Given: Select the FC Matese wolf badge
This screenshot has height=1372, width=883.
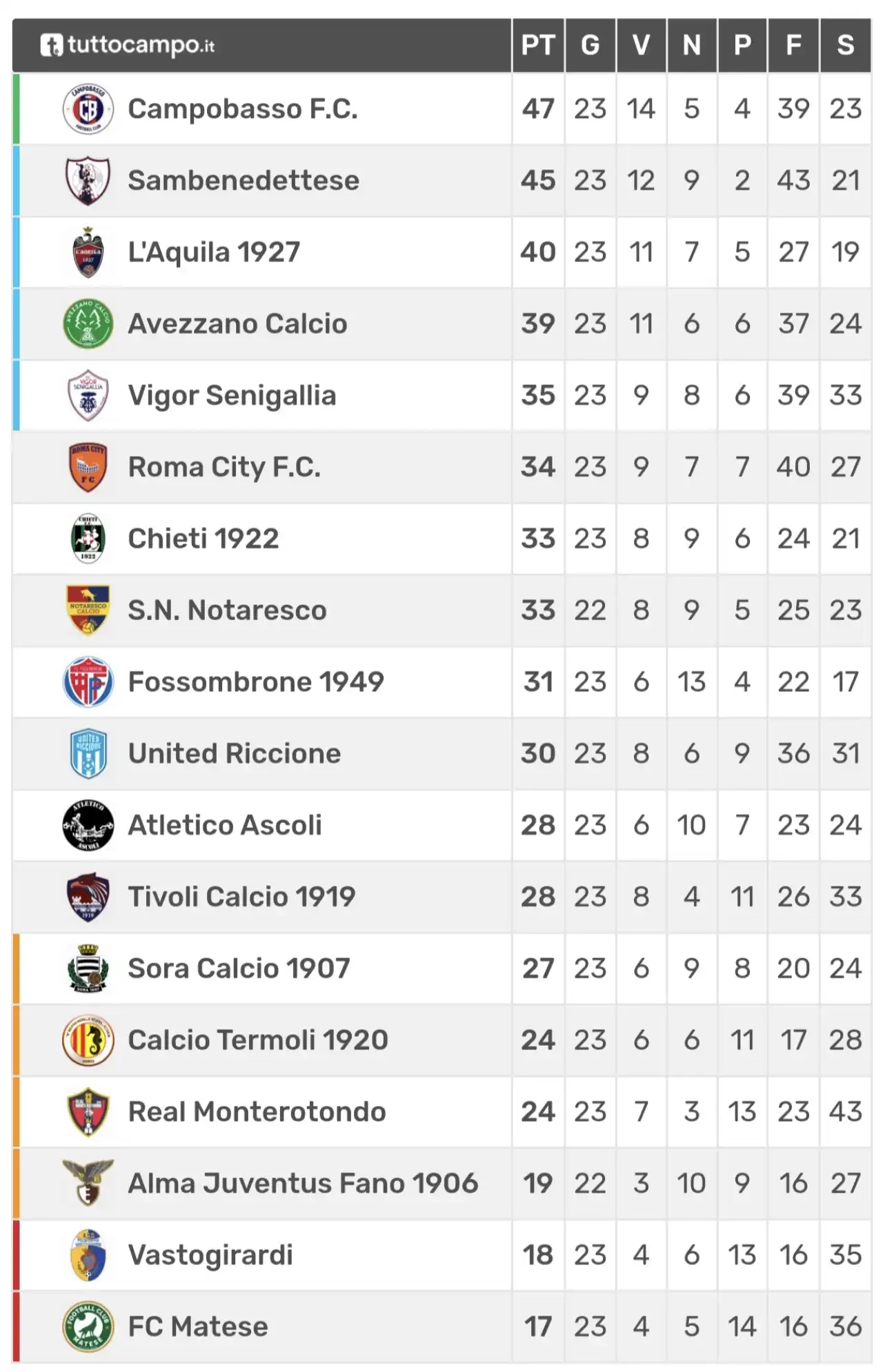Looking at the screenshot, I should 88,1326.
